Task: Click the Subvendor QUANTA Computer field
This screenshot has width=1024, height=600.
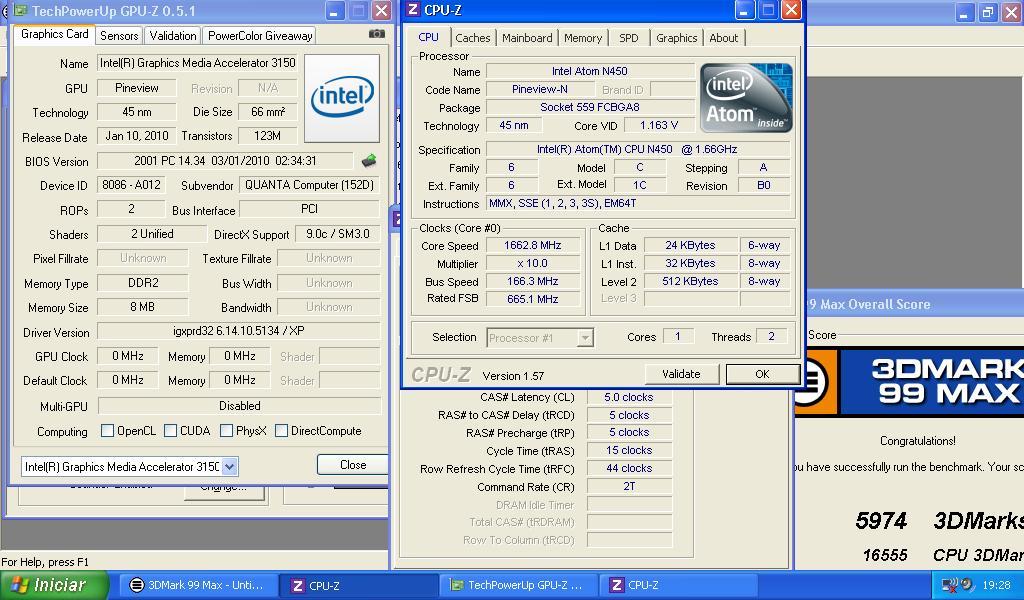Action: [x=310, y=185]
